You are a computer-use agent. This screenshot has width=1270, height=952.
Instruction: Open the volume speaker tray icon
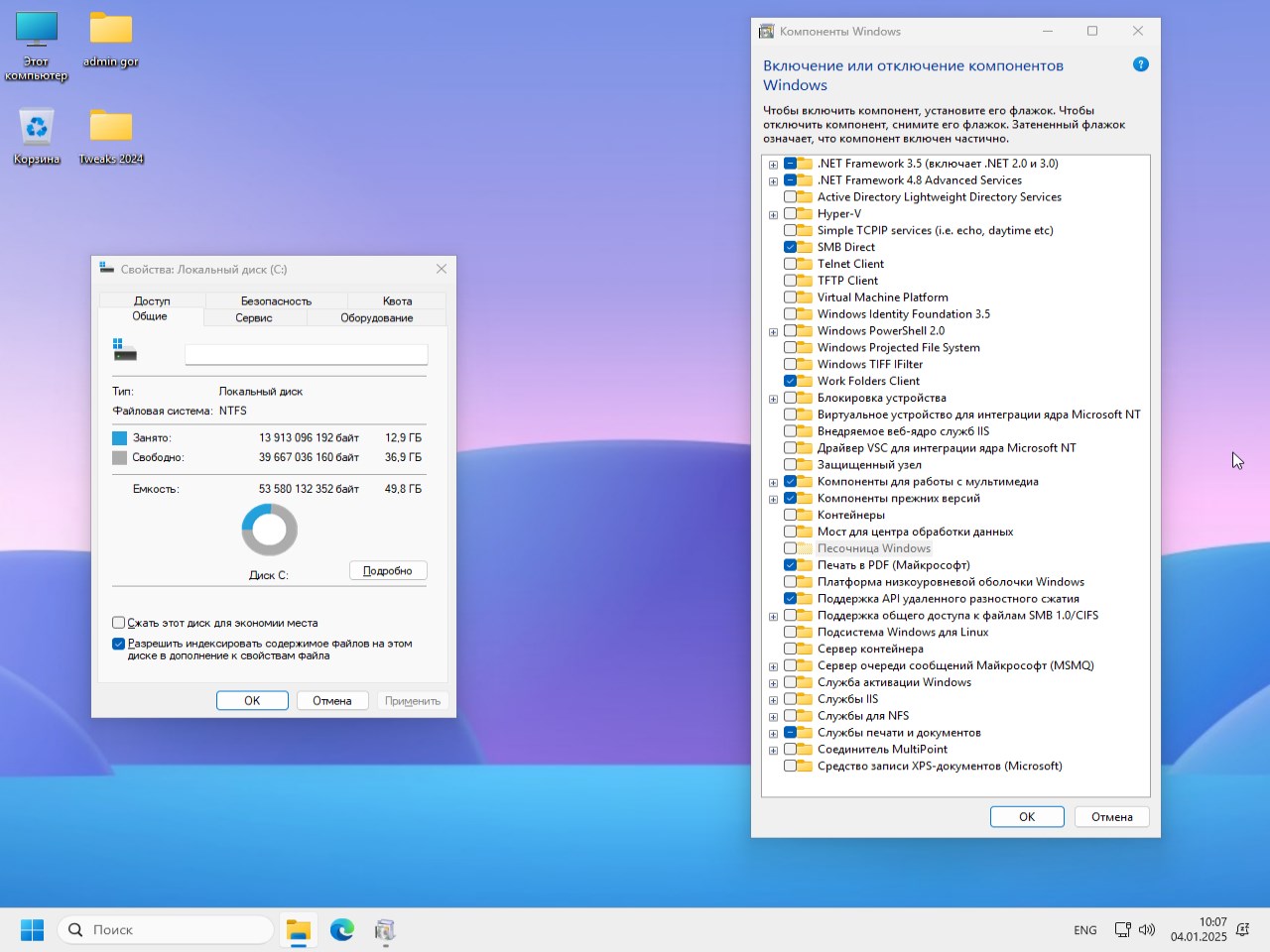tap(1147, 930)
